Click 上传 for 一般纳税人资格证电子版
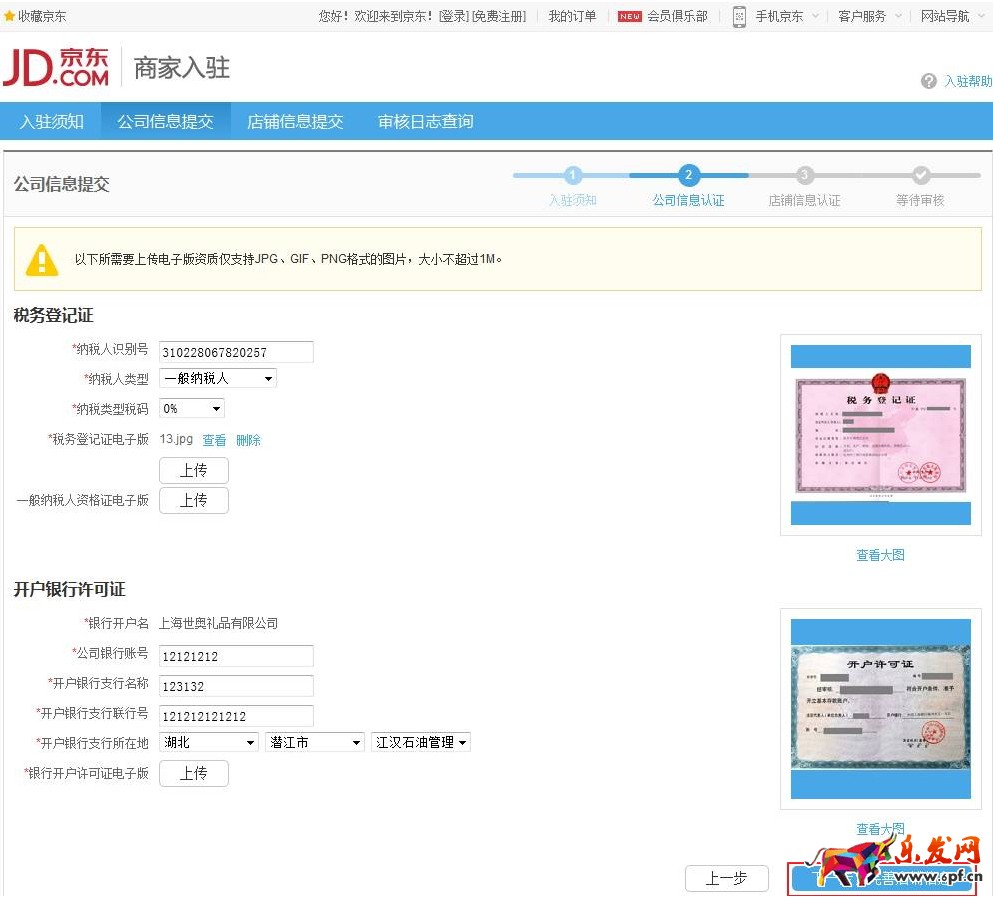993x897 pixels. click(x=193, y=500)
